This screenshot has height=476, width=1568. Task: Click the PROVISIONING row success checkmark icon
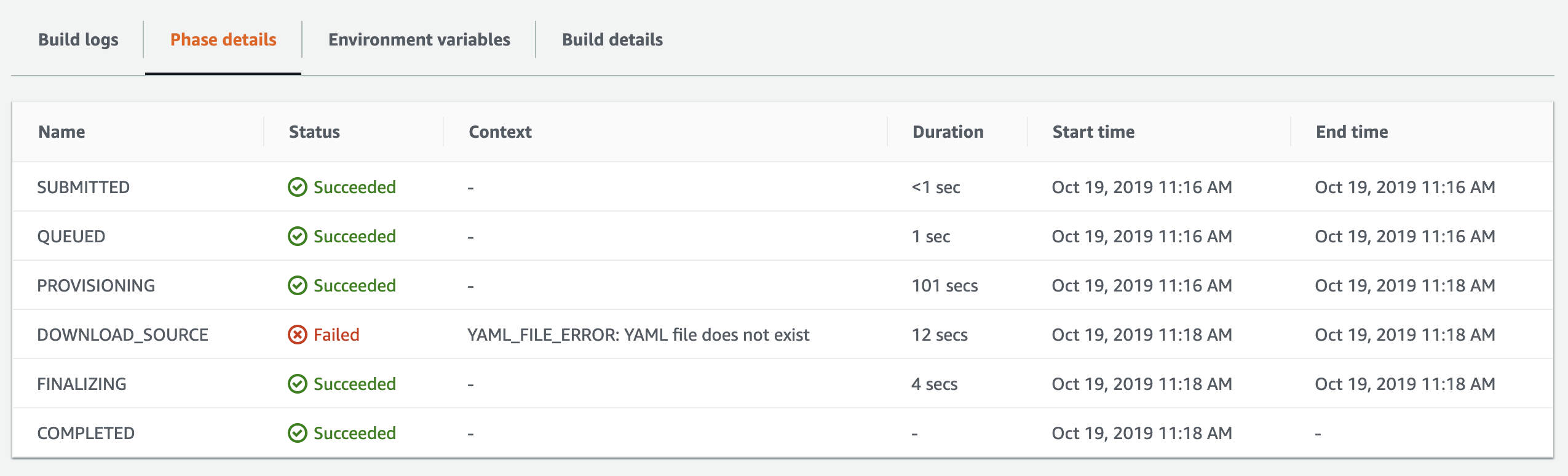click(x=298, y=285)
